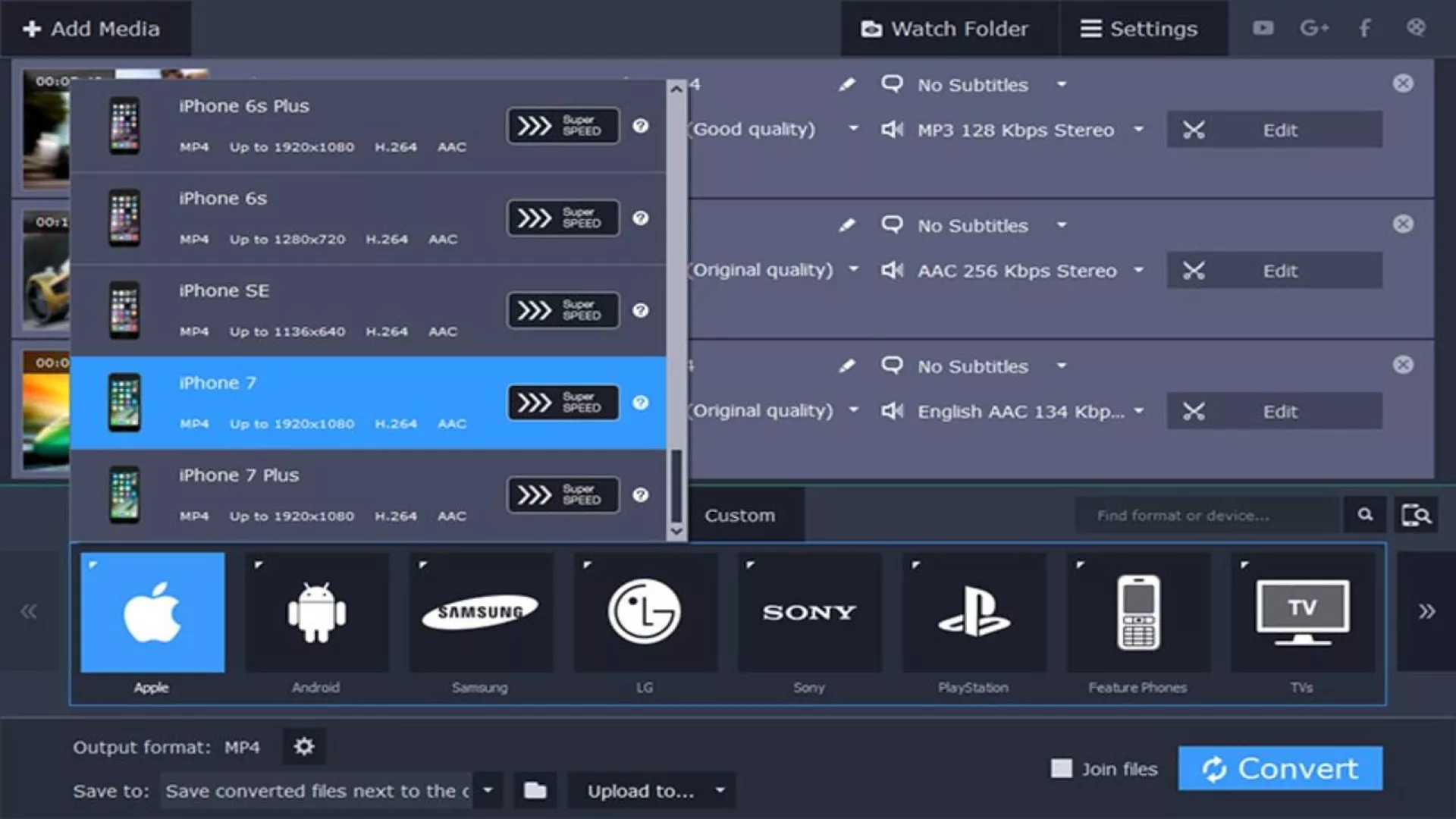Open the Upload to dropdown
Screen dimensions: 1456x819
click(x=651, y=791)
